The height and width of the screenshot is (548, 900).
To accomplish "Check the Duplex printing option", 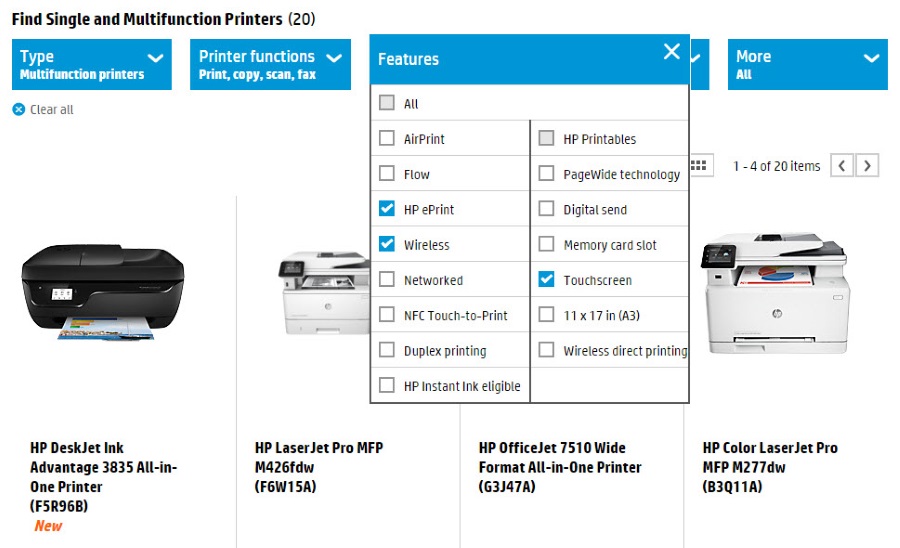I will pos(387,350).
